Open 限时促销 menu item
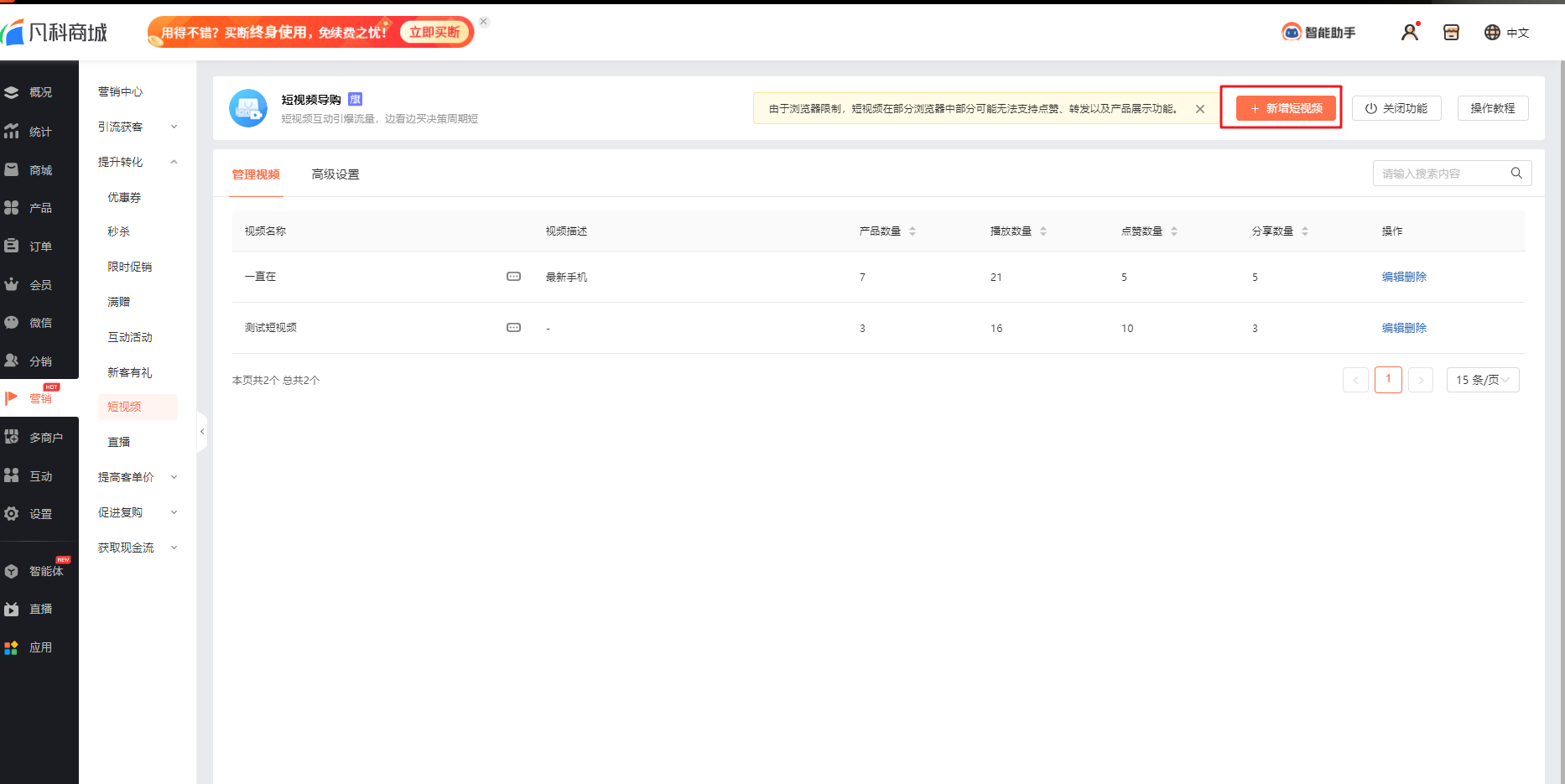The width and height of the screenshot is (1565, 784). 130,267
